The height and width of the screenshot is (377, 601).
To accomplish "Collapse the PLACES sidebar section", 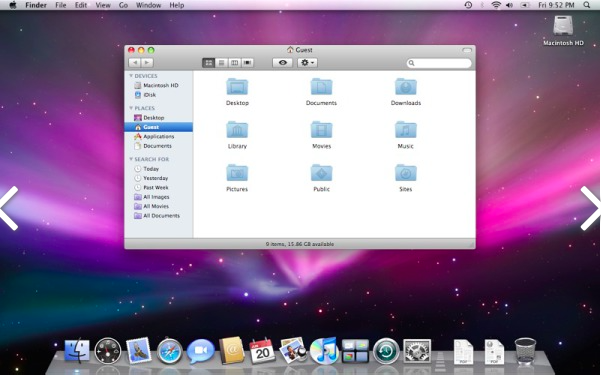I will (x=131, y=108).
